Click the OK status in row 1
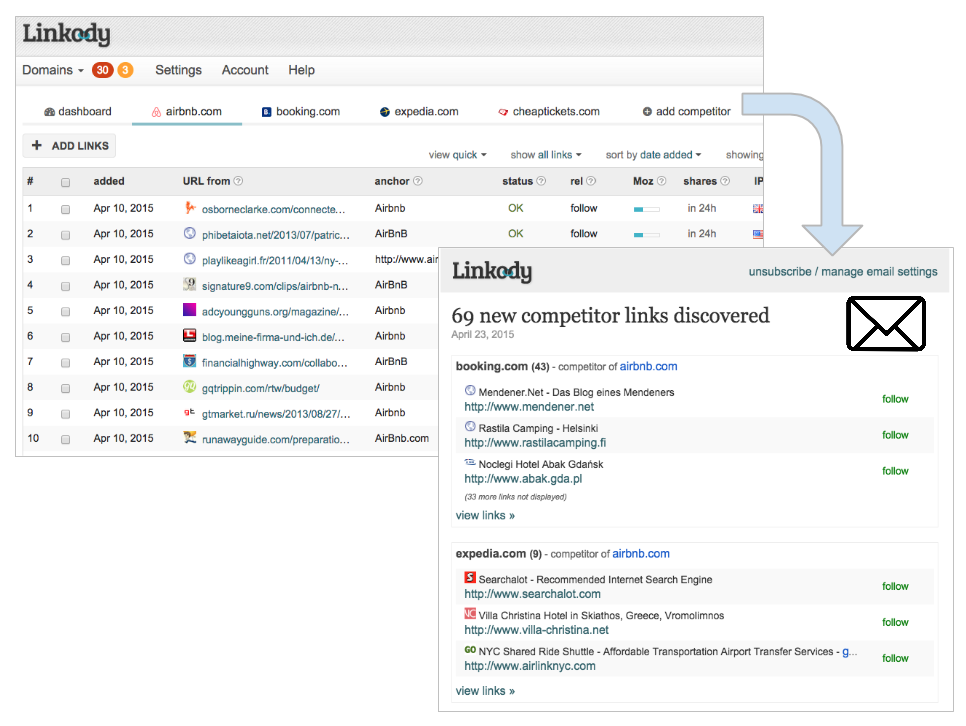This screenshot has width=966, height=726. point(516,208)
